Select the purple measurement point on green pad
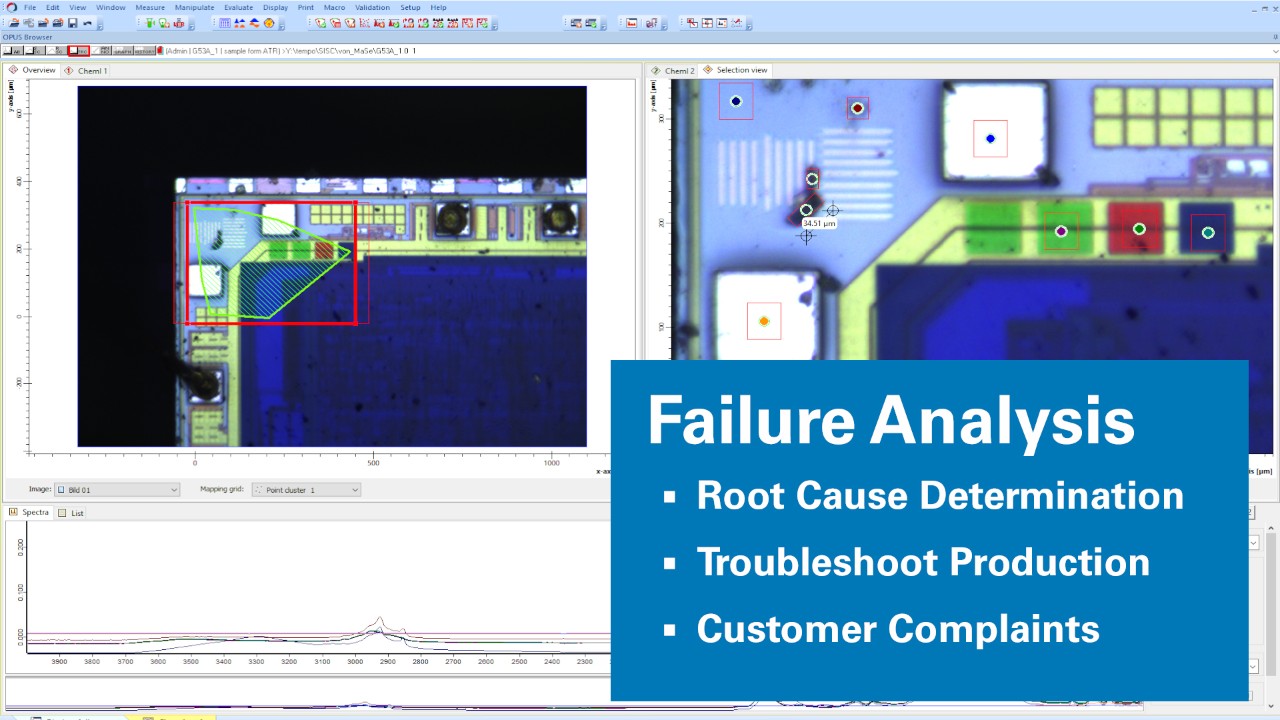Image resolution: width=1280 pixels, height=720 pixels. tap(1061, 231)
